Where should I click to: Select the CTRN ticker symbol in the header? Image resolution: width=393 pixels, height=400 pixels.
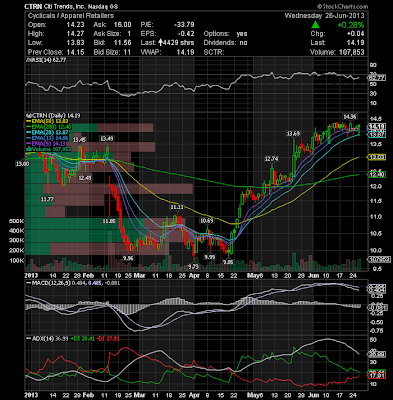coord(33,6)
